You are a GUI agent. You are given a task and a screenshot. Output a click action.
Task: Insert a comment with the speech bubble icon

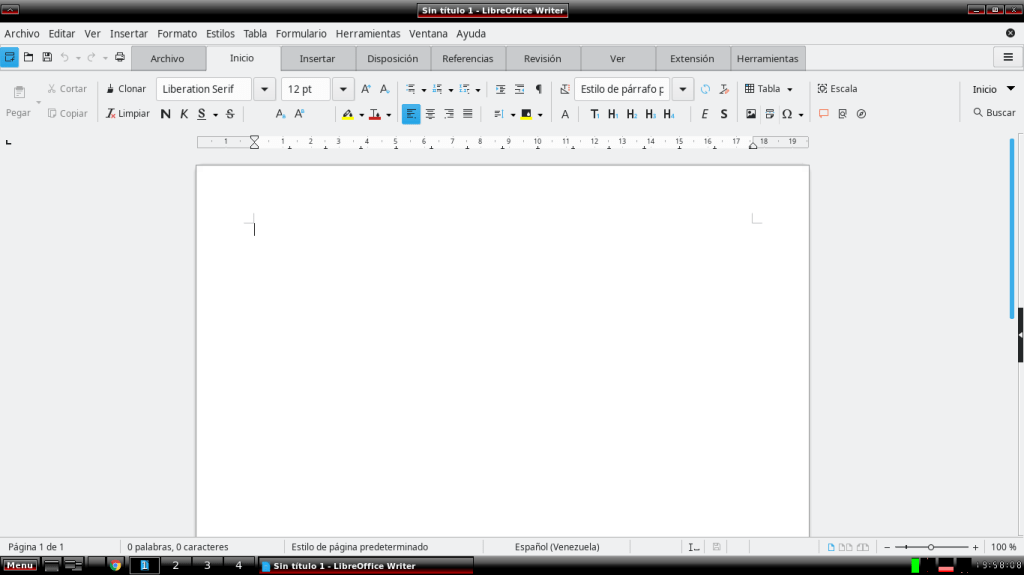(x=824, y=114)
